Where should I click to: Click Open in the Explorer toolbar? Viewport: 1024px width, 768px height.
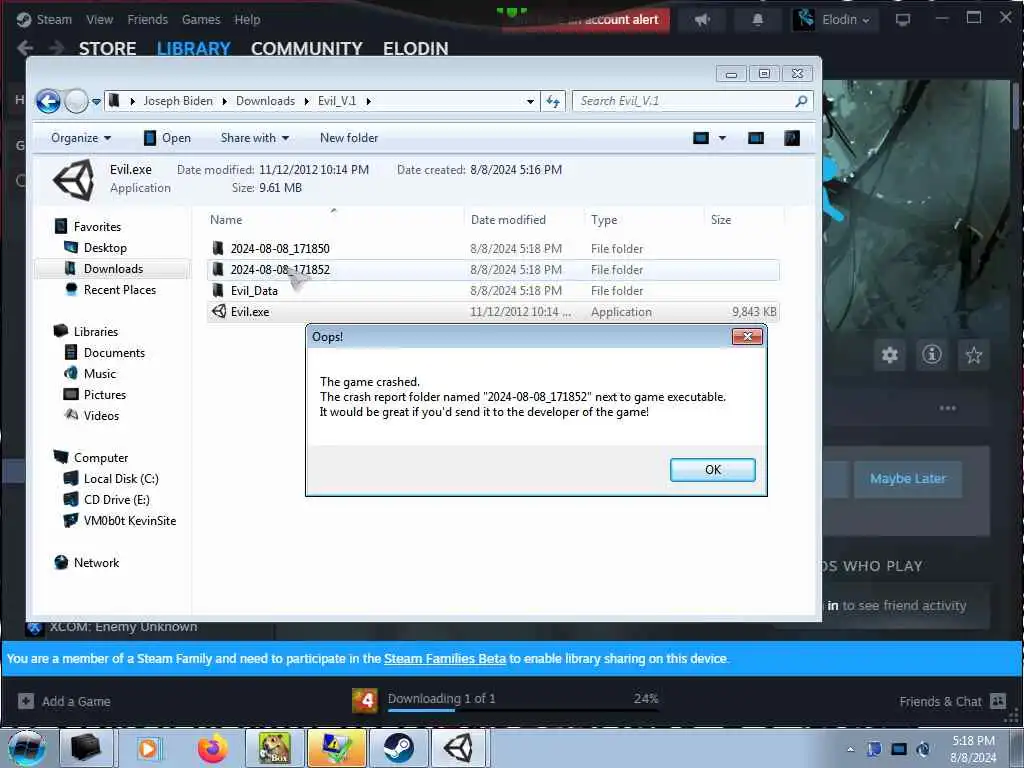tap(167, 138)
